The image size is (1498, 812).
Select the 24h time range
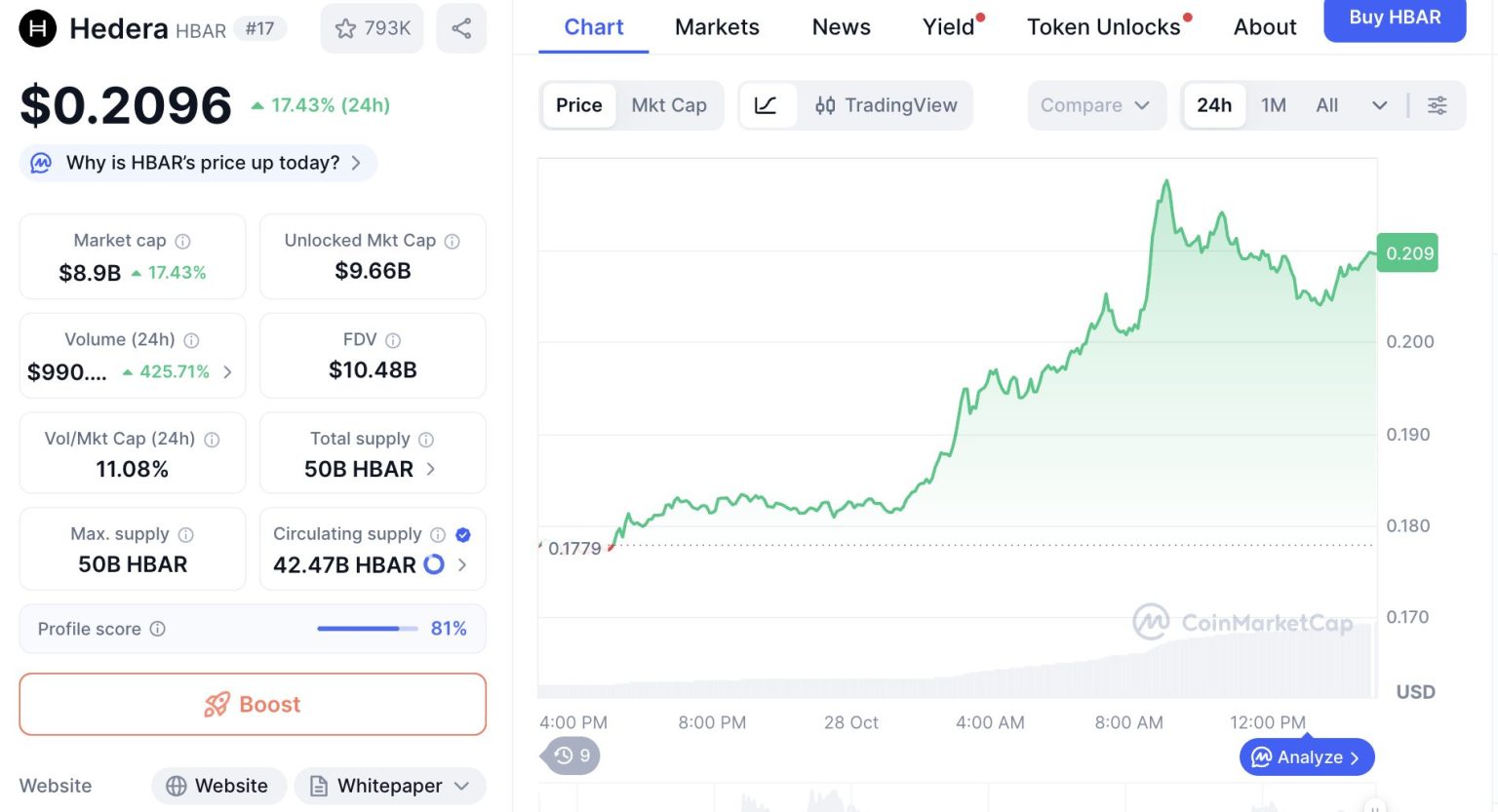tap(1214, 105)
